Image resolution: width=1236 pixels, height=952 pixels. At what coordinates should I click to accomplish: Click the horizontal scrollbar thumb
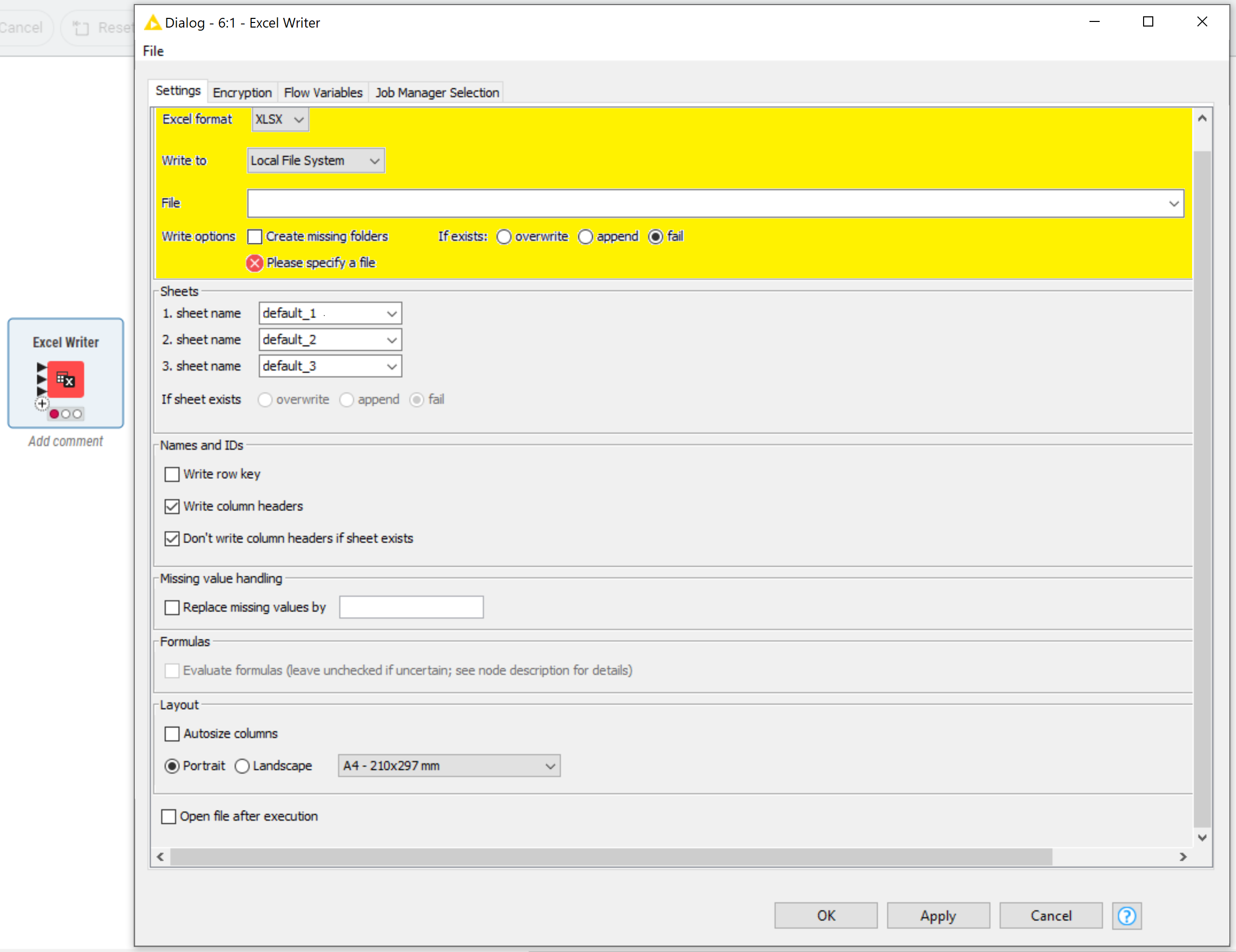pos(611,857)
